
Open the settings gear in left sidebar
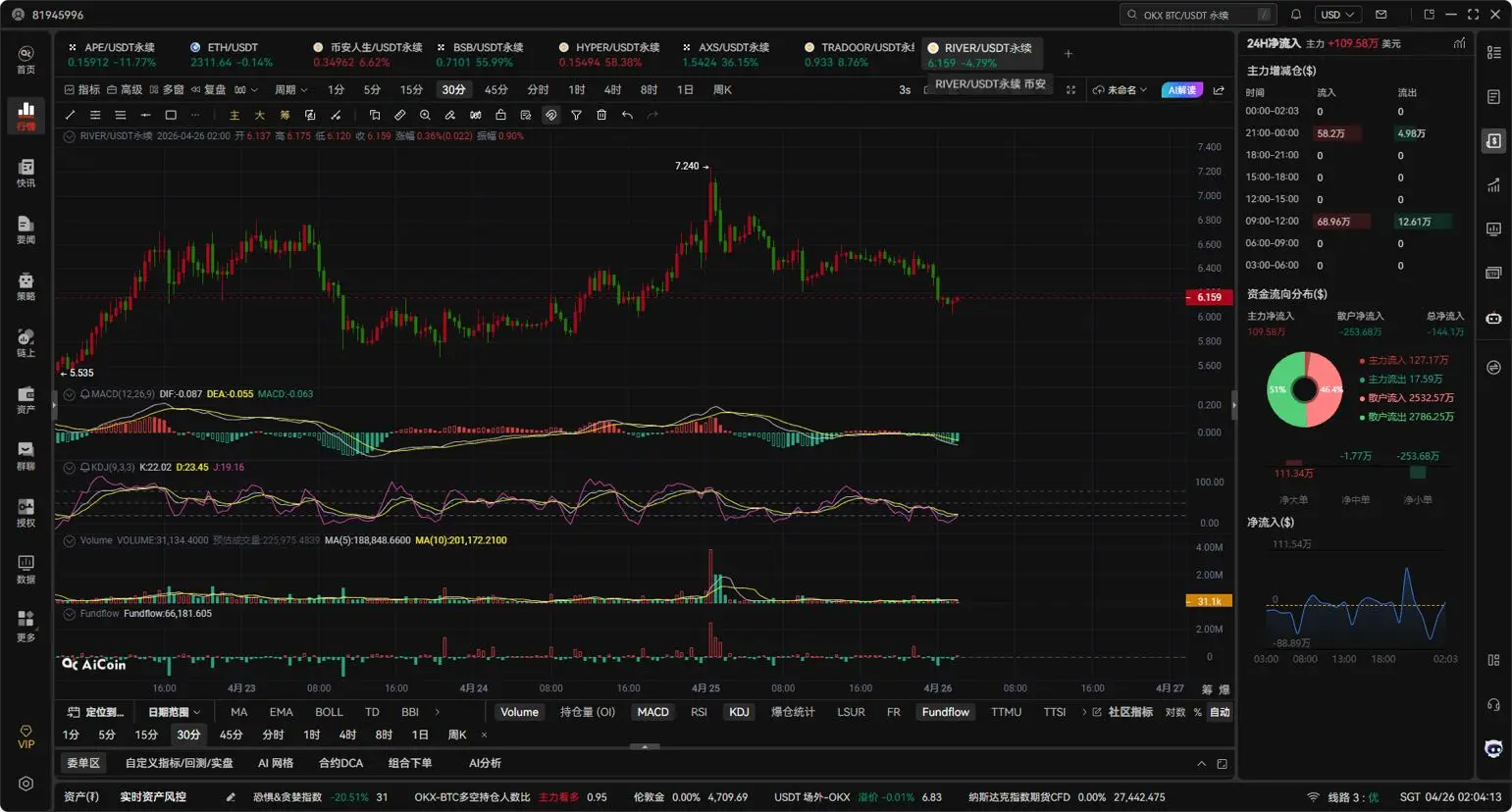26,784
